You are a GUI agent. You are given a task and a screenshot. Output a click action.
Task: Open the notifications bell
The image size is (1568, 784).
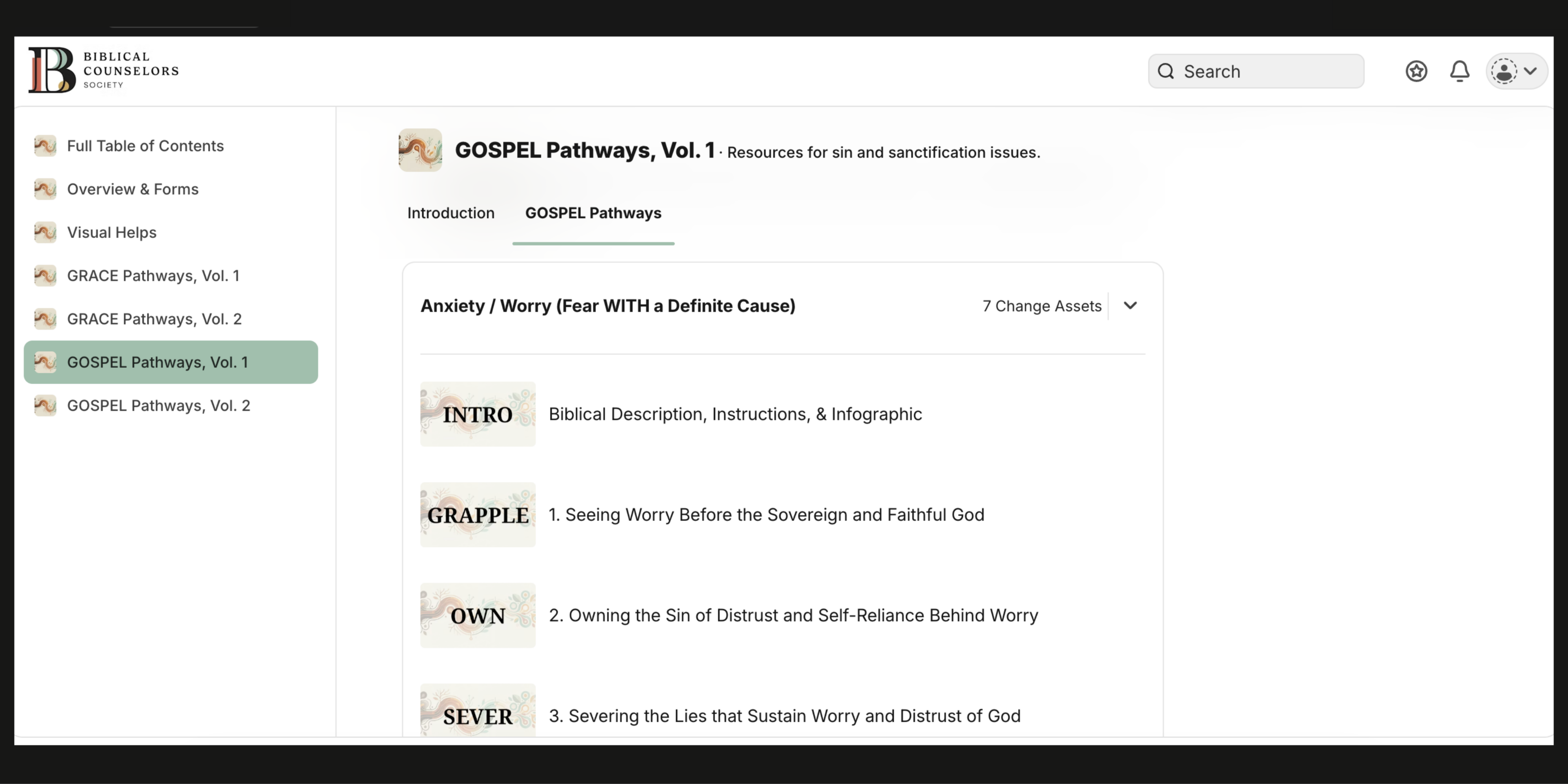click(1459, 71)
